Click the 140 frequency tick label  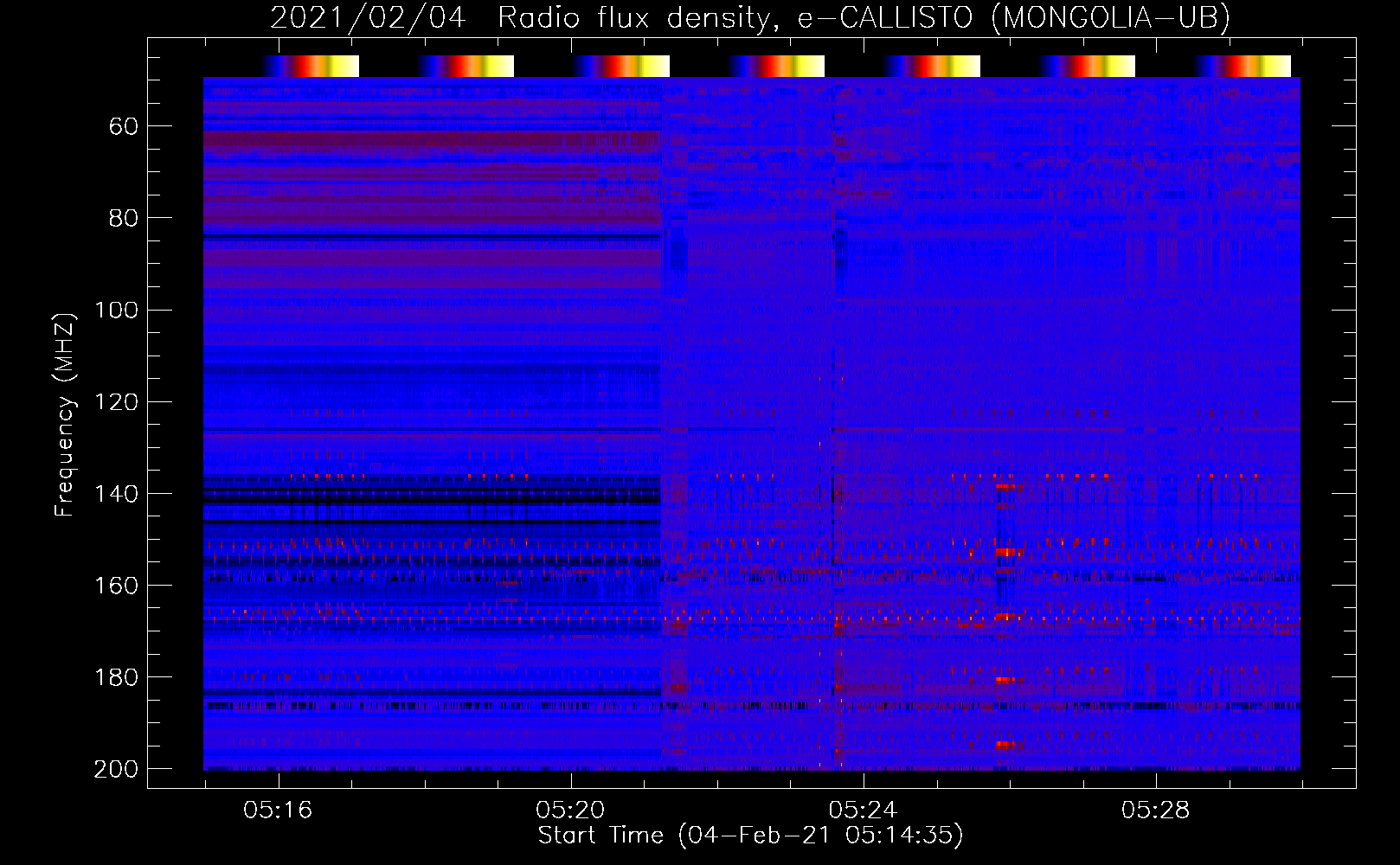[117, 494]
